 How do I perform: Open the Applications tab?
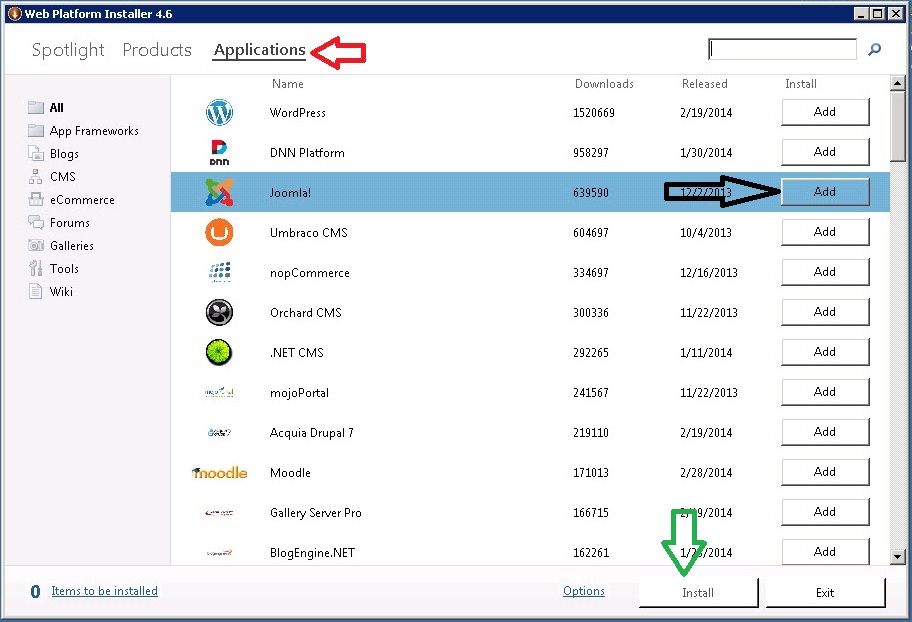point(259,50)
